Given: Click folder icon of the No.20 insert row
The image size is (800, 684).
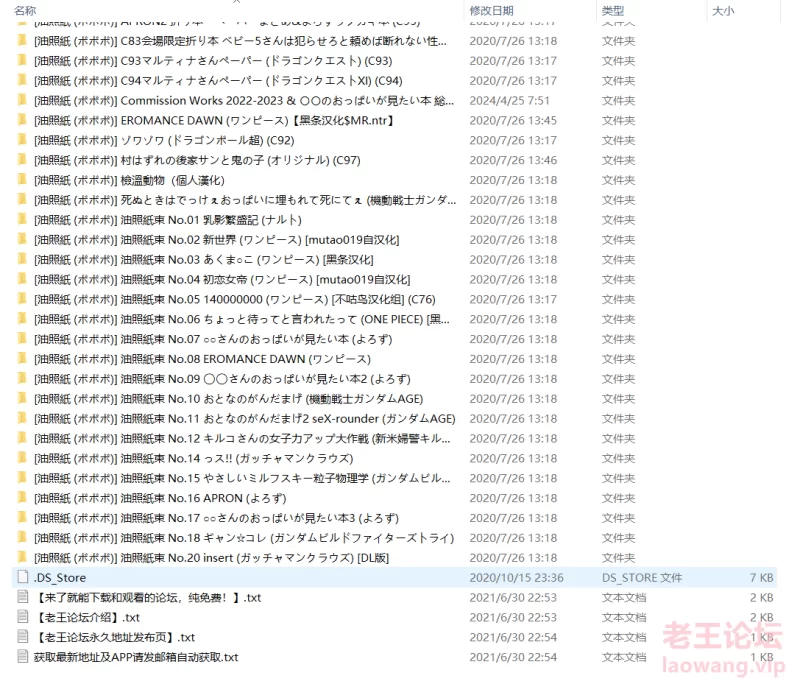Looking at the screenshot, I should 22,558.
